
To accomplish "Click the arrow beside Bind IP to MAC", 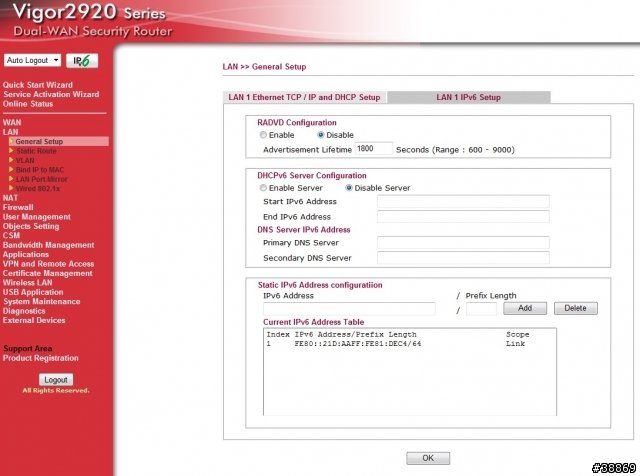I will pyautogui.click(x=11, y=169).
